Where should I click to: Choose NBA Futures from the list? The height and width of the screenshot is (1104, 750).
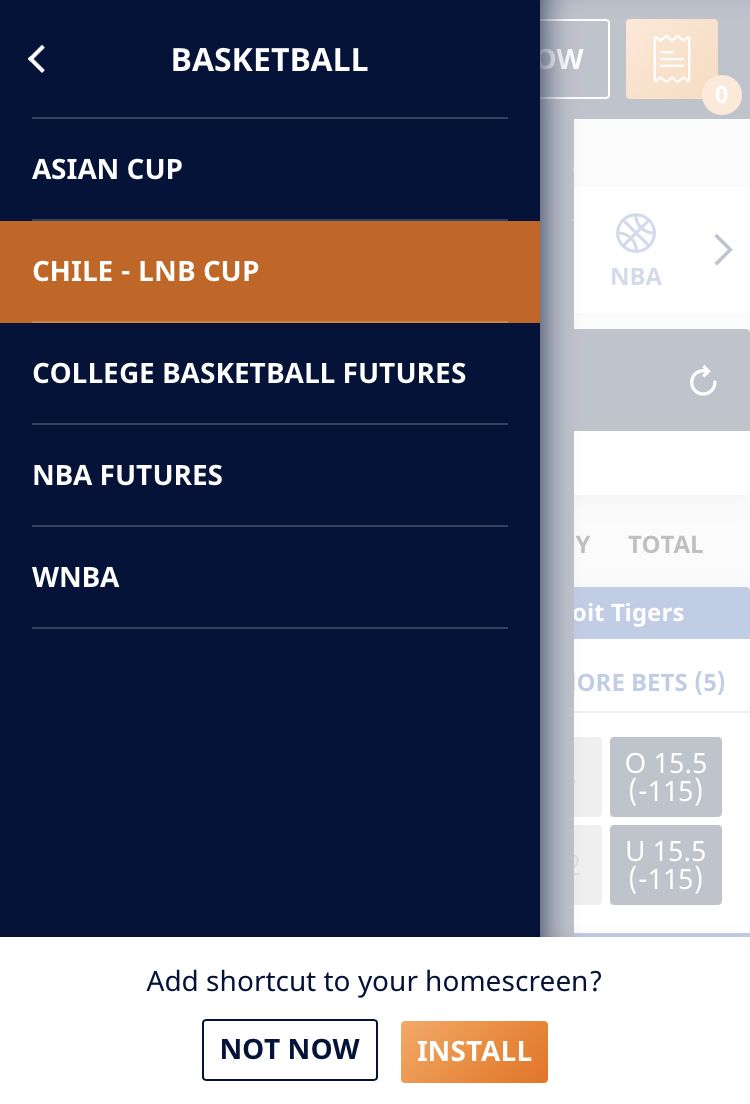point(270,475)
